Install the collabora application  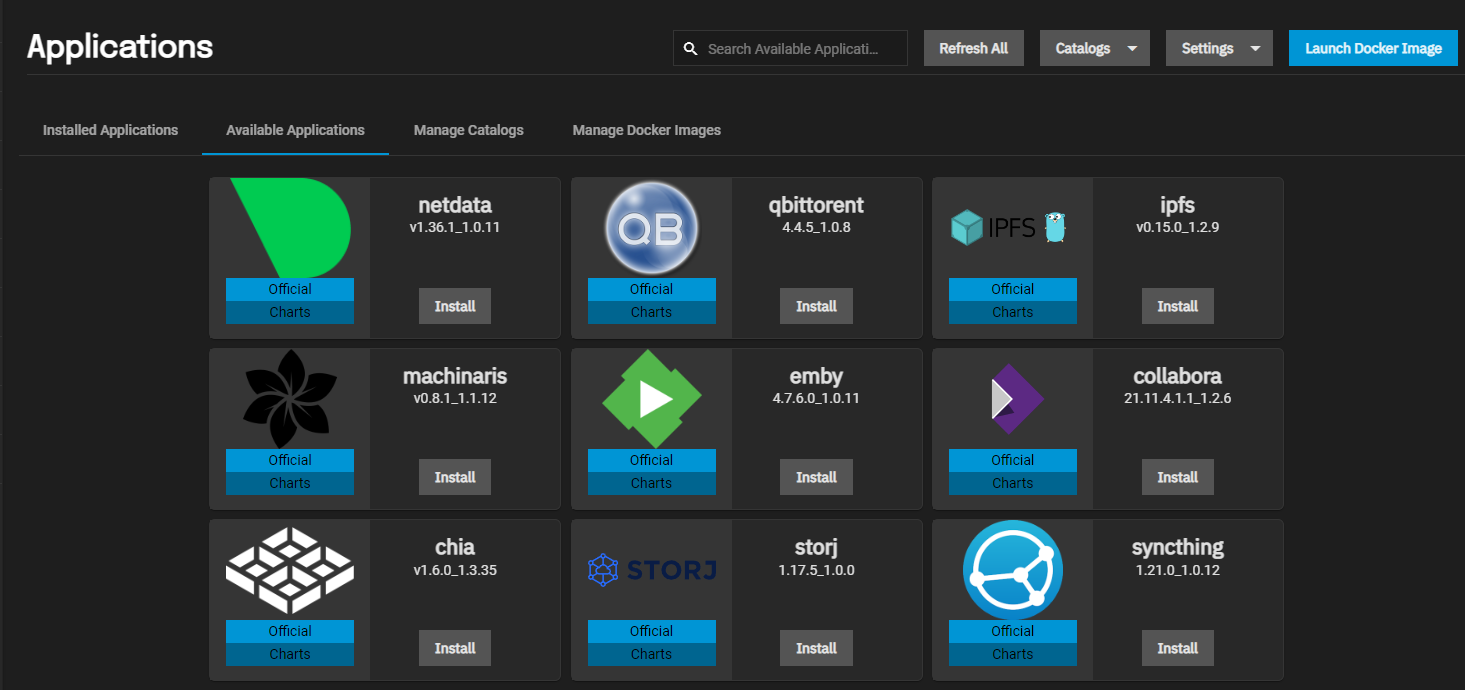[1177, 477]
